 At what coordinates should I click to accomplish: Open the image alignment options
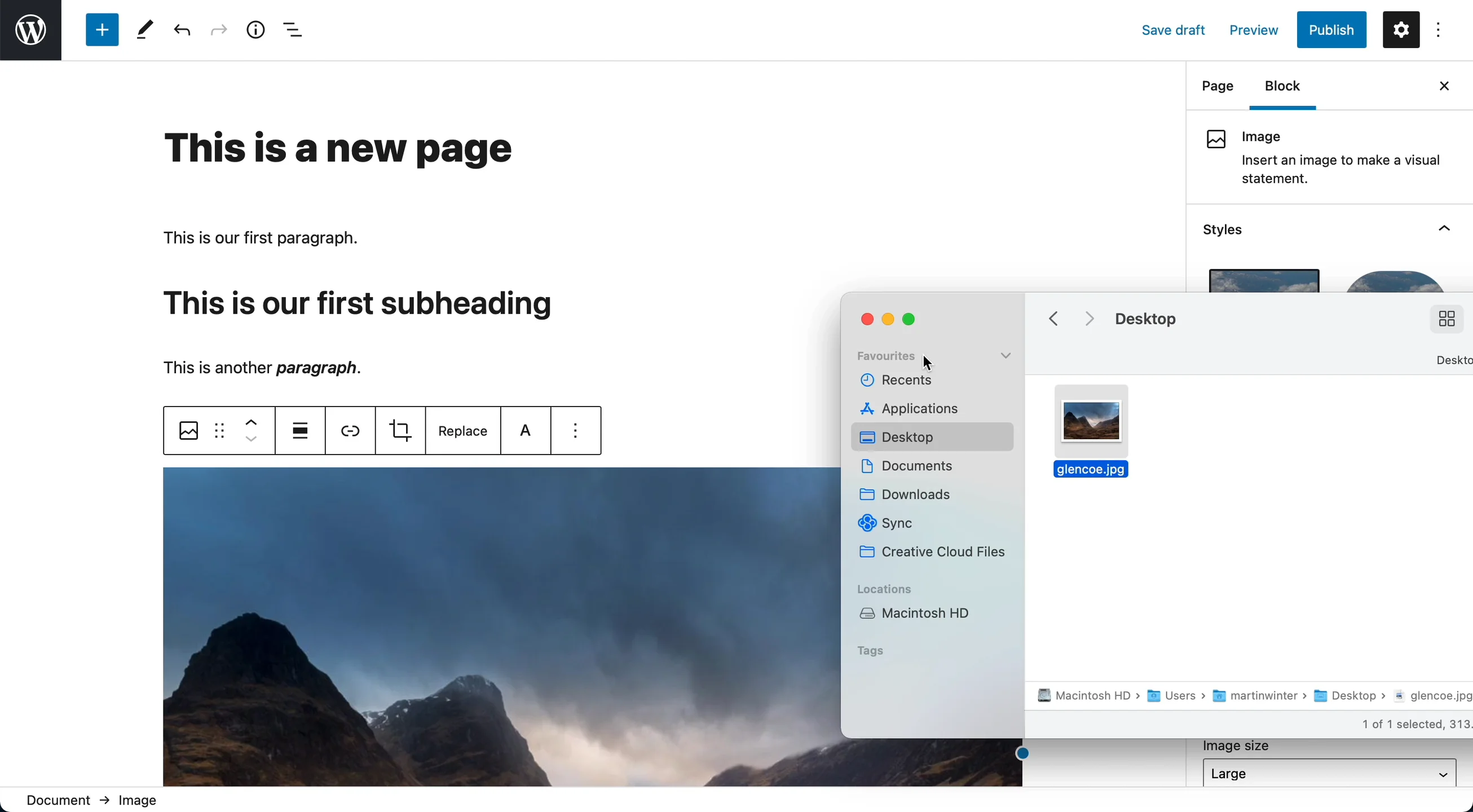tap(300, 431)
